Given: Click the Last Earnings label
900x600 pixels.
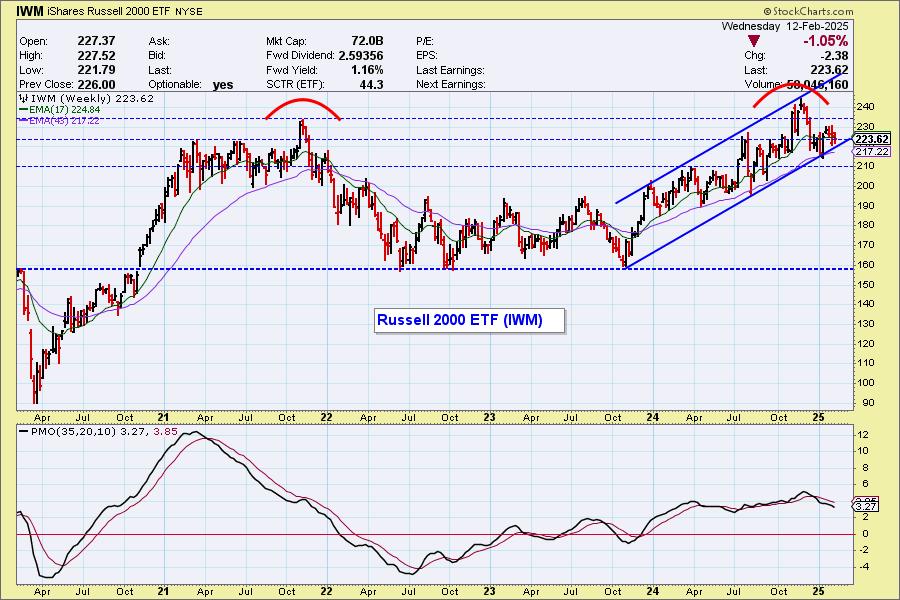Looking at the screenshot, I should click(x=450, y=70).
